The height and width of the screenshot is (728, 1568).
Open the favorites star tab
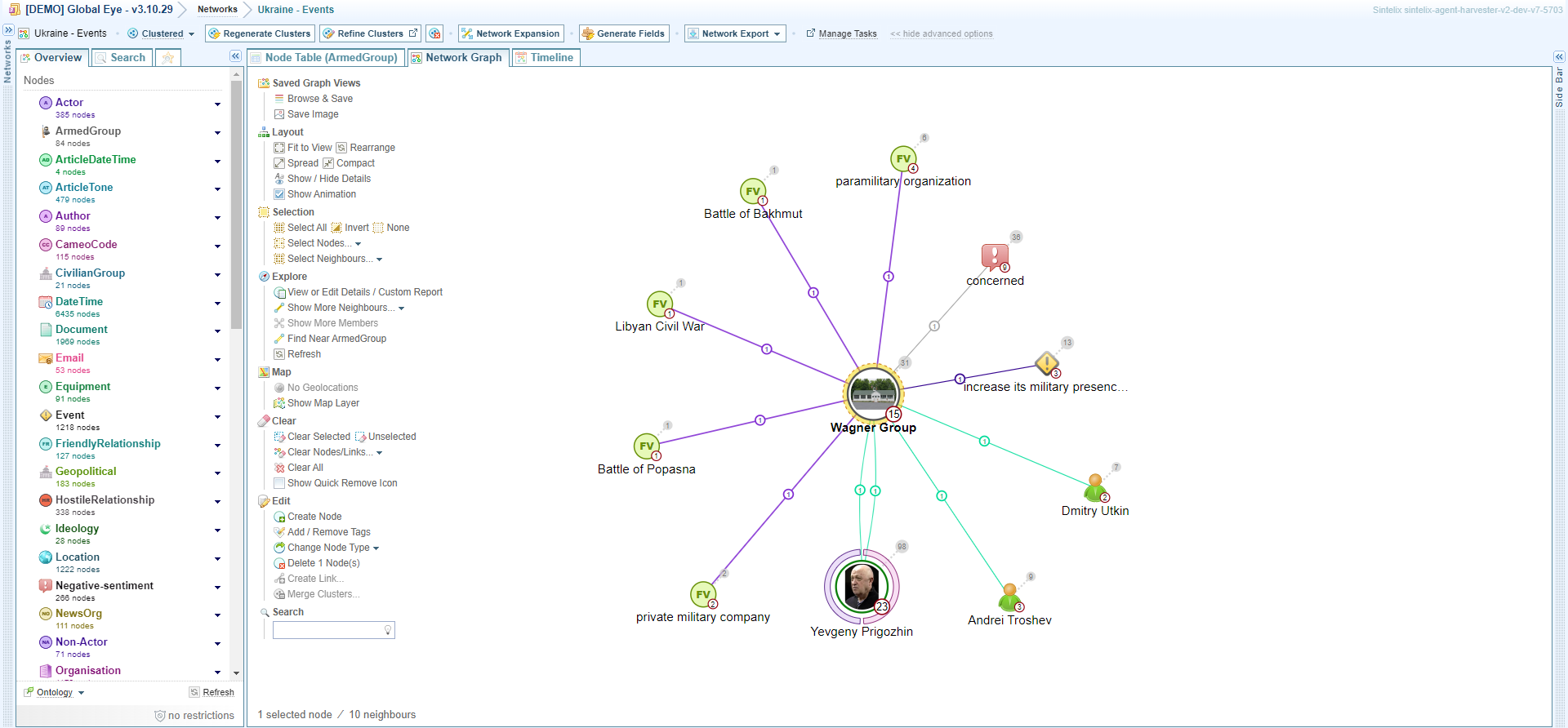click(168, 58)
